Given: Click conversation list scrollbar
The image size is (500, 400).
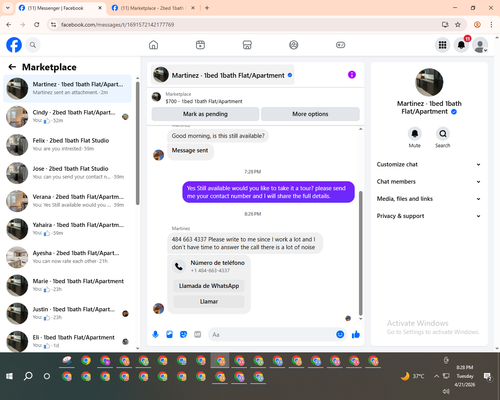Looking at the screenshot, I should [x=138, y=143].
